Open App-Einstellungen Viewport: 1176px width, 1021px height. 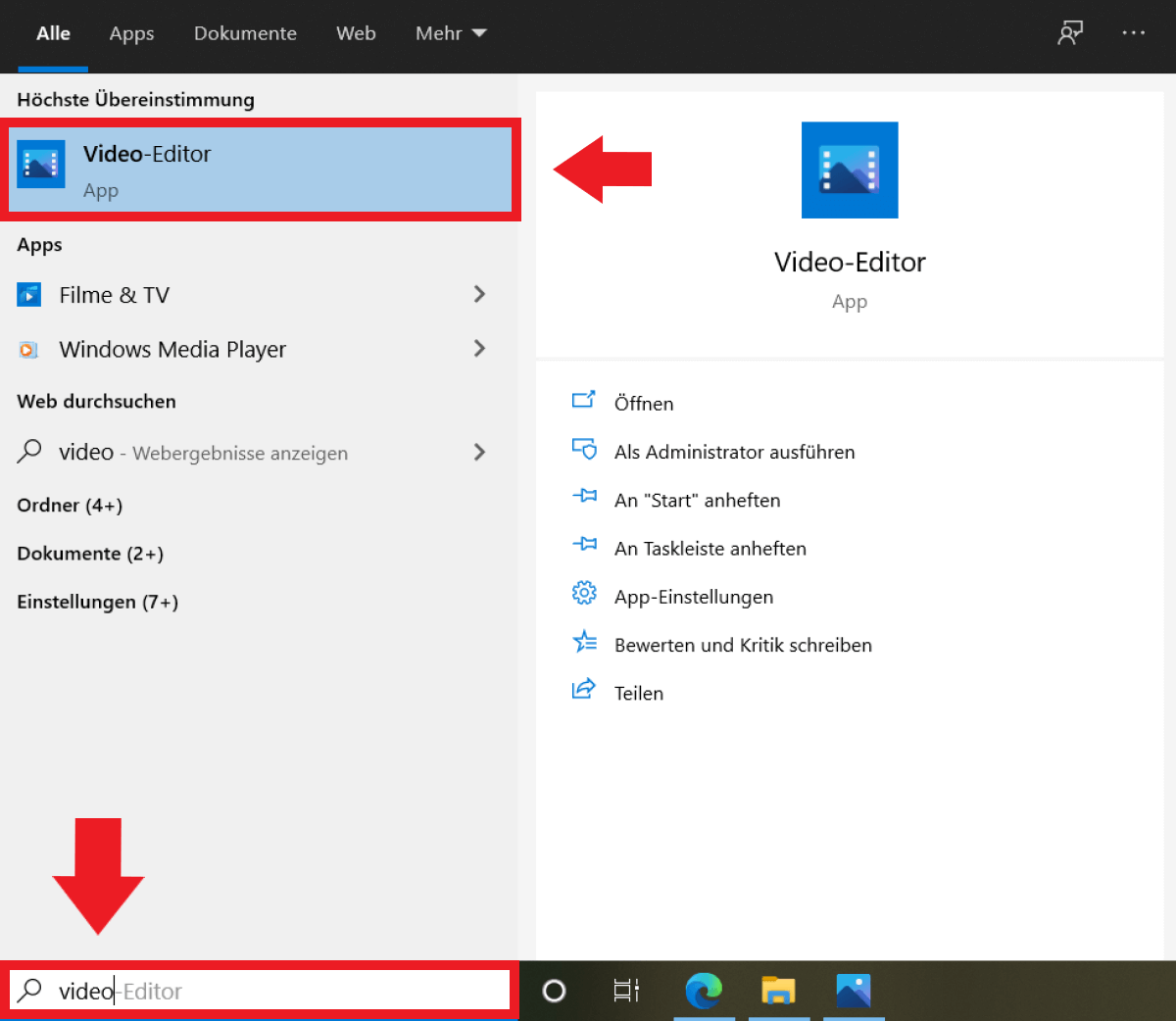(x=693, y=597)
